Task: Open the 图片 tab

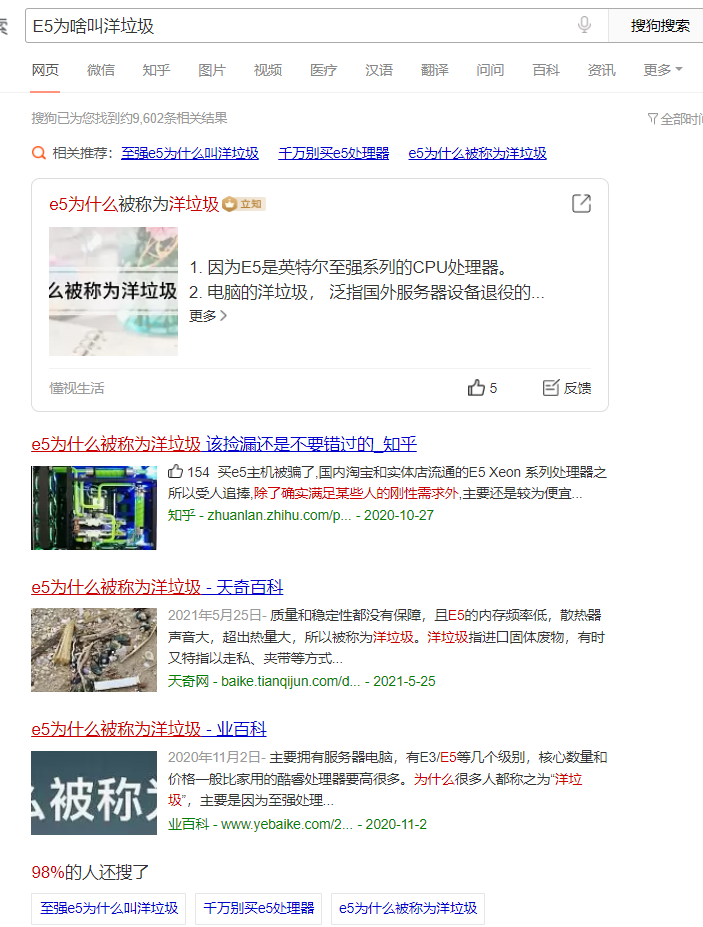Action: tap(212, 70)
